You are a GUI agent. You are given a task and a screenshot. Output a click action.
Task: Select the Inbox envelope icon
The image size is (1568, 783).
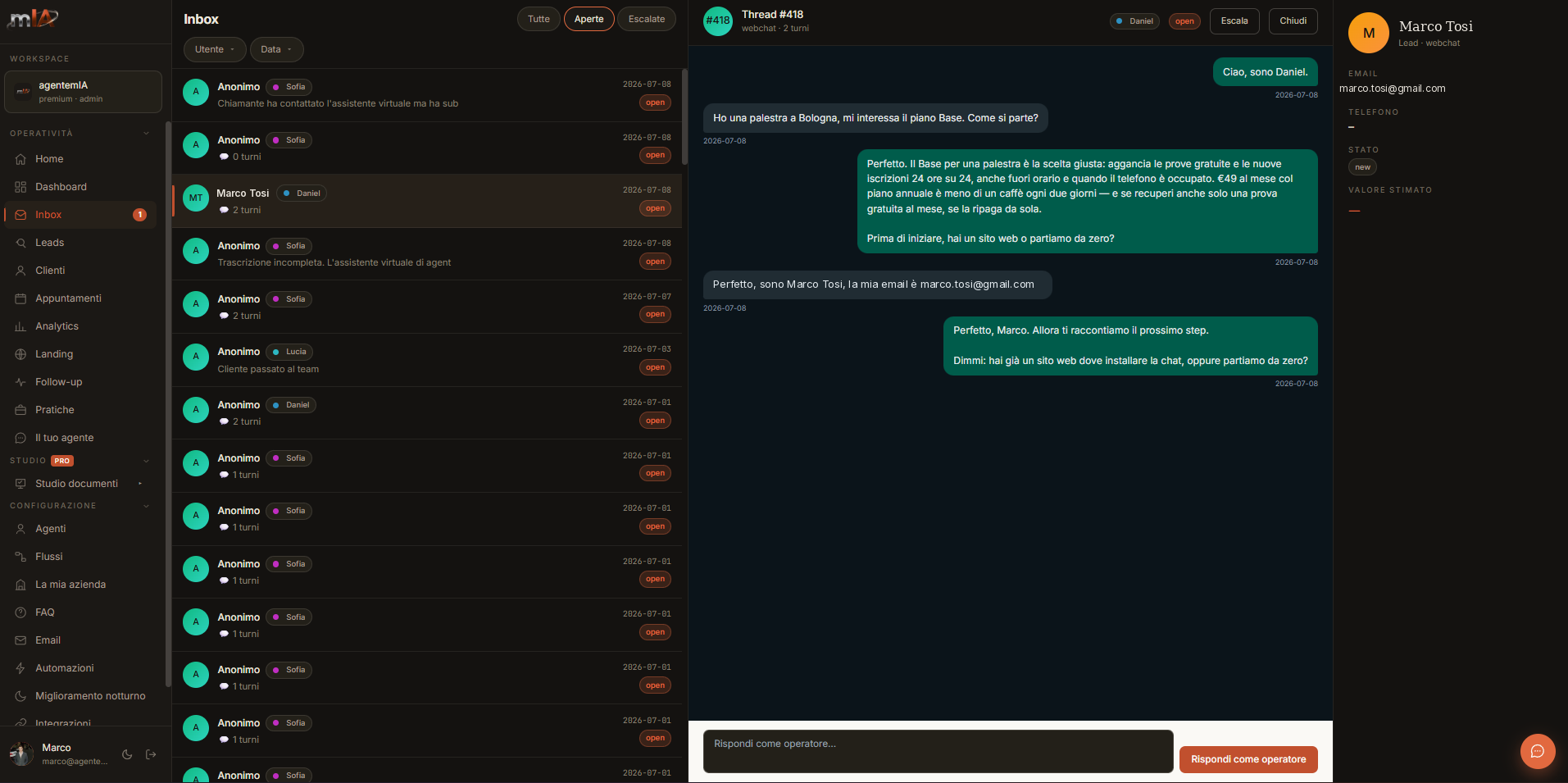pyautogui.click(x=20, y=215)
